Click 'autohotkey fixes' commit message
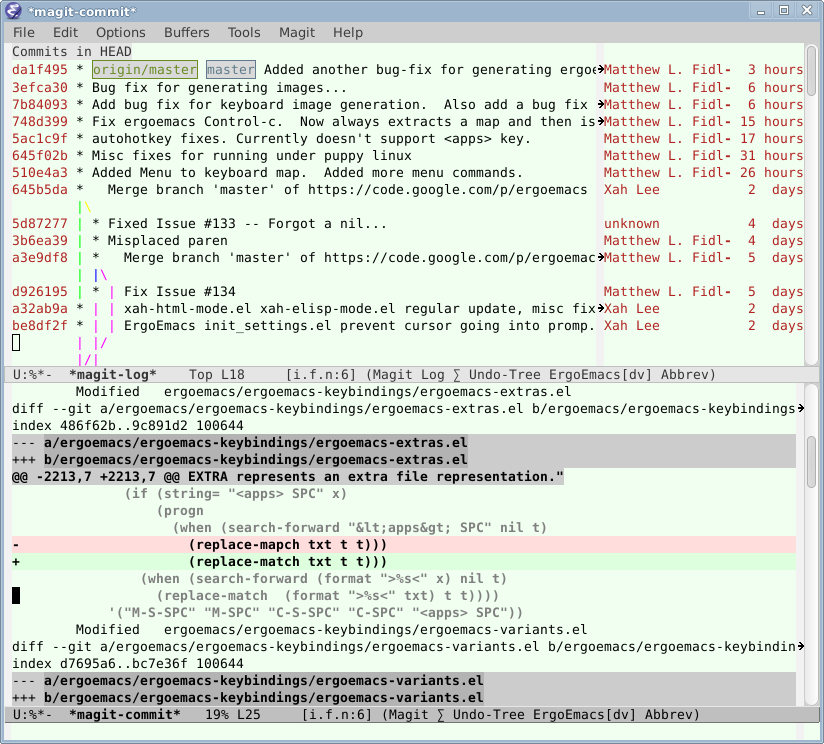The image size is (824, 744). click(x=311, y=139)
